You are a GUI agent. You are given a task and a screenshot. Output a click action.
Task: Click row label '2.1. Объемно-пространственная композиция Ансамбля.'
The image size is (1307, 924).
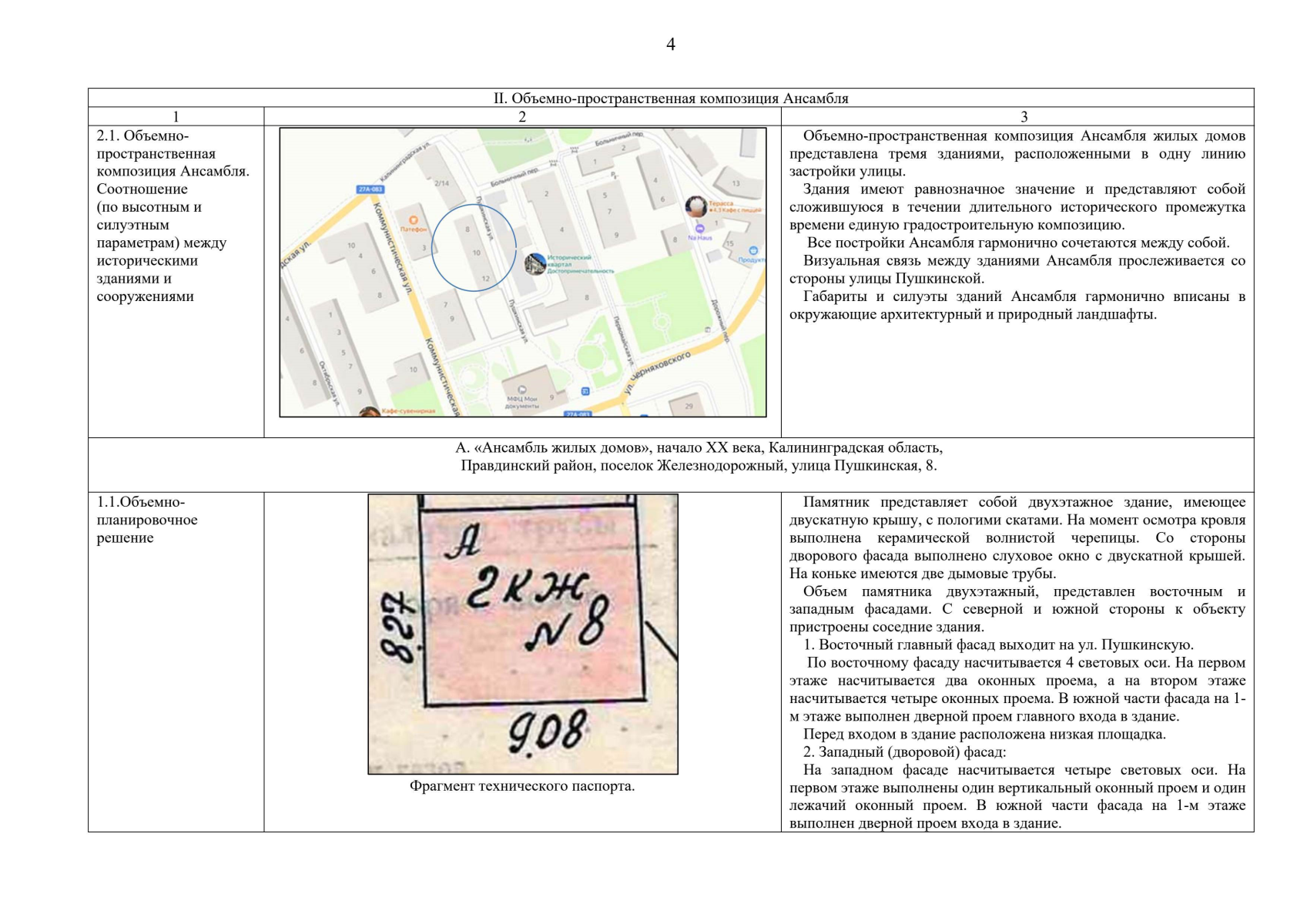pyautogui.click(x=173, y=153)
